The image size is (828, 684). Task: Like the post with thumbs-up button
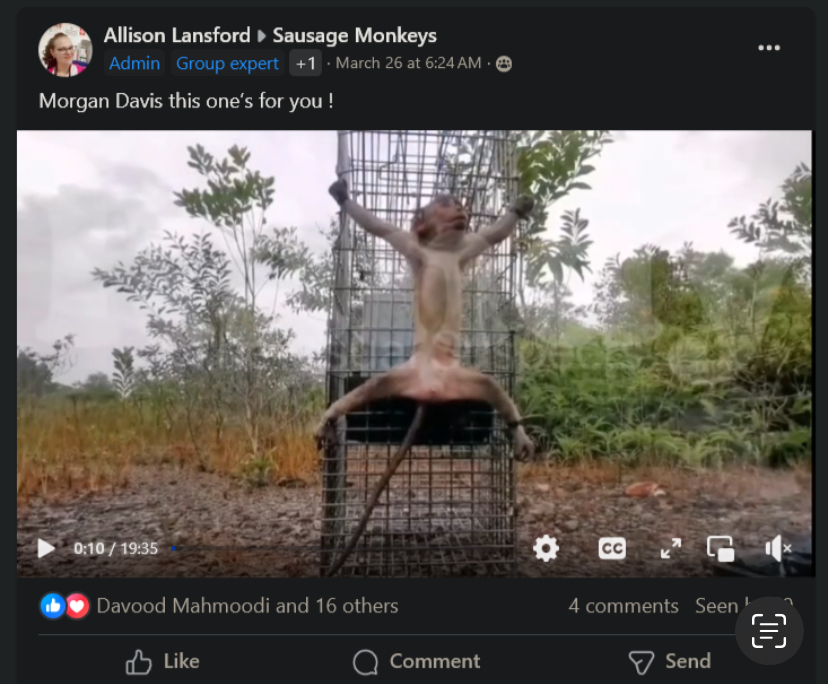(163, 661)
